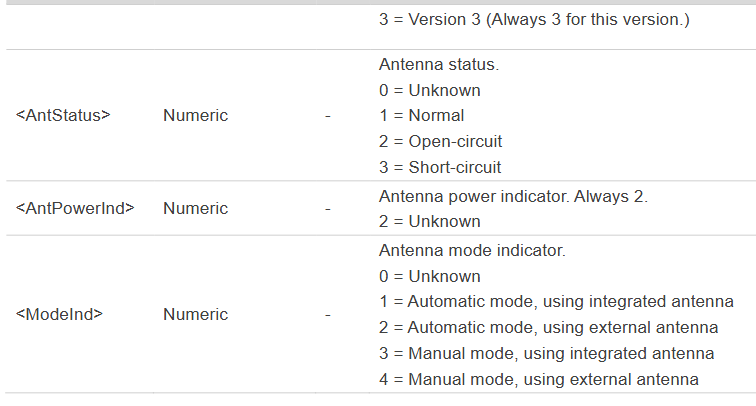Select the "3 = Short-circuit" value
This screenshot has width=756, height=406.
click(x=440, y=167)
